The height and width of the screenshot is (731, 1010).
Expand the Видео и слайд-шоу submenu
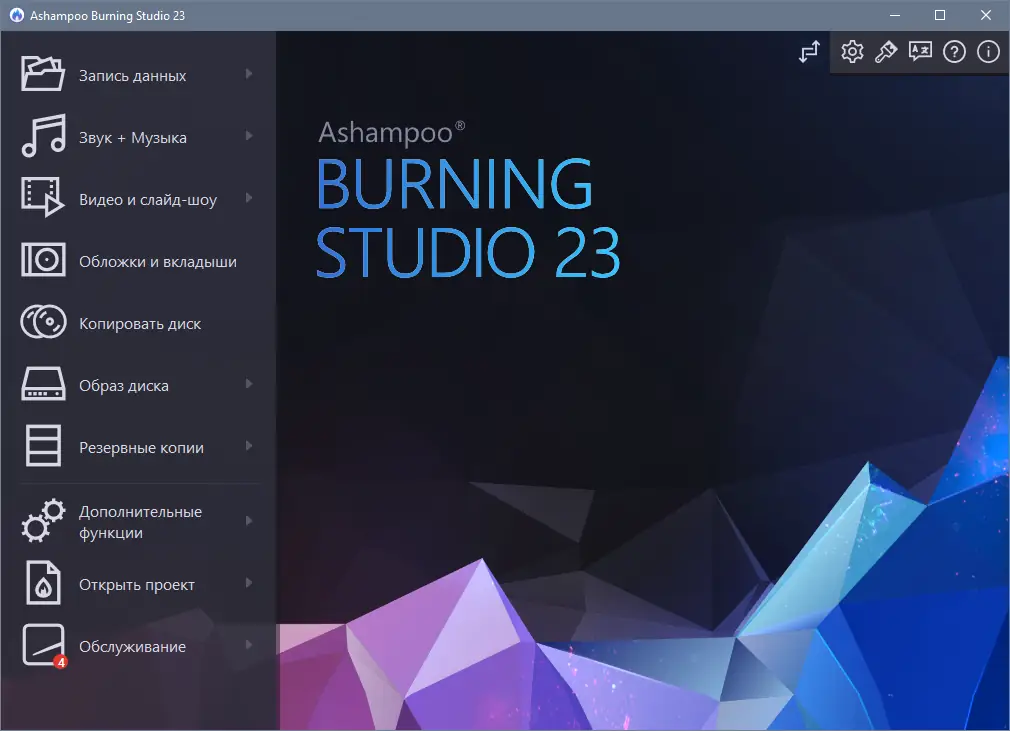coord(250,198)
